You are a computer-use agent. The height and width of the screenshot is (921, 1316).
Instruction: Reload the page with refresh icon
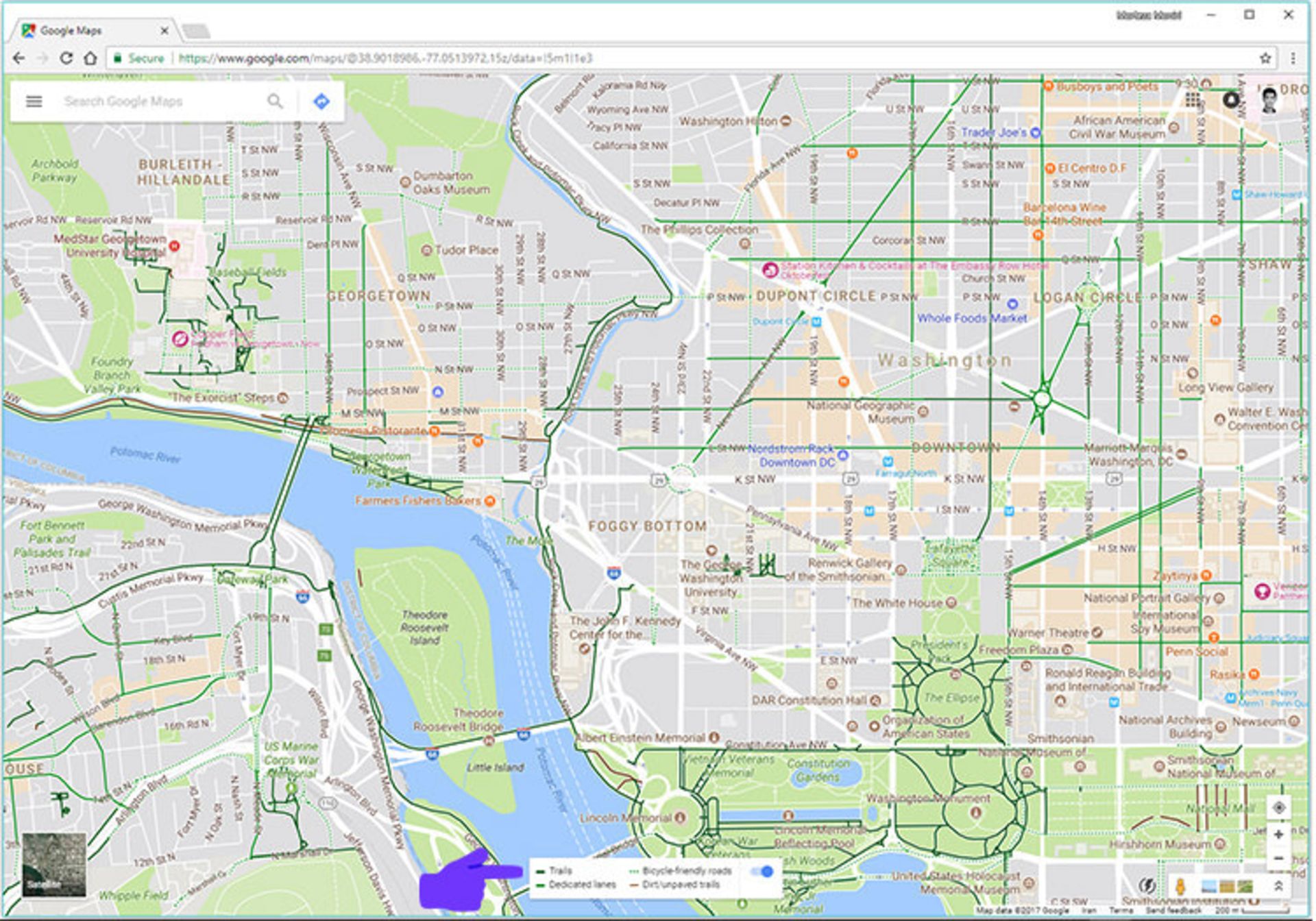(x=66, y=58)
